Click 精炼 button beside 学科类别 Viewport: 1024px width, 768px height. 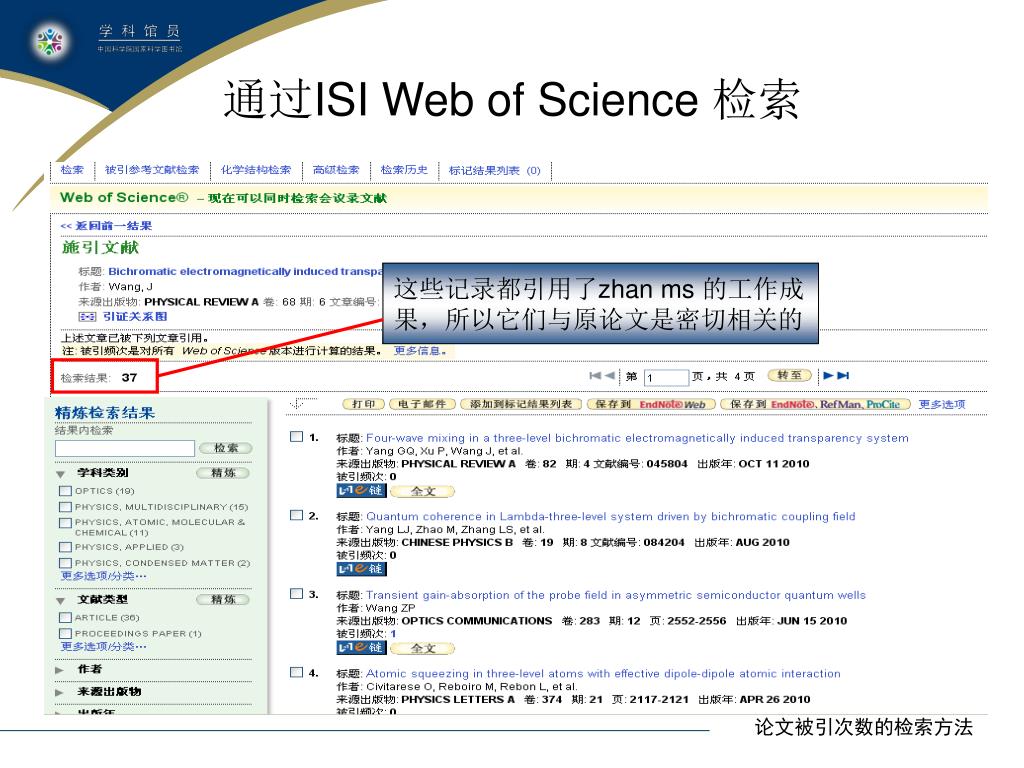click(223, 473)
